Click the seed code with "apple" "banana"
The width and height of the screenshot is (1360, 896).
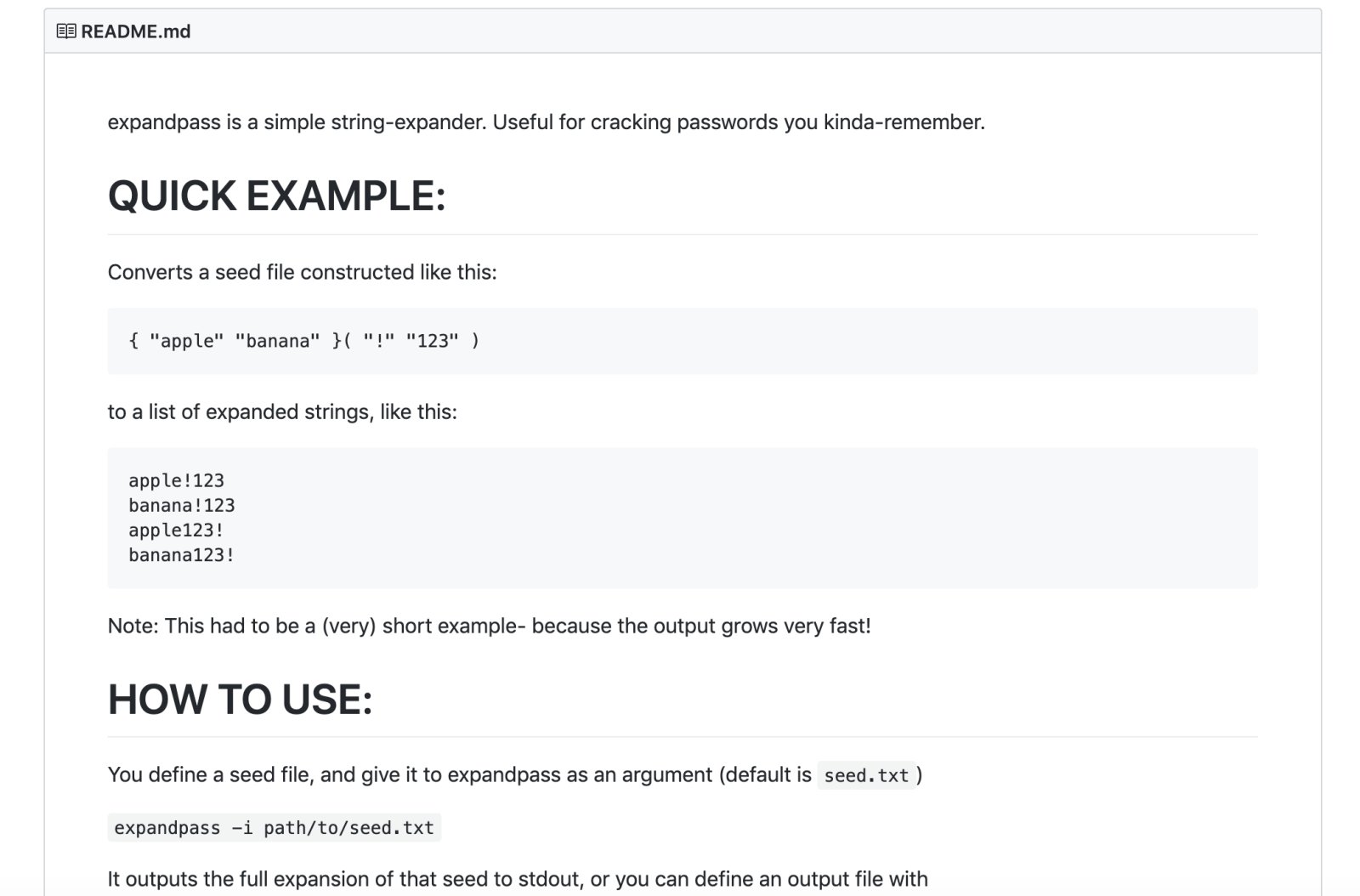pos(303,341)
